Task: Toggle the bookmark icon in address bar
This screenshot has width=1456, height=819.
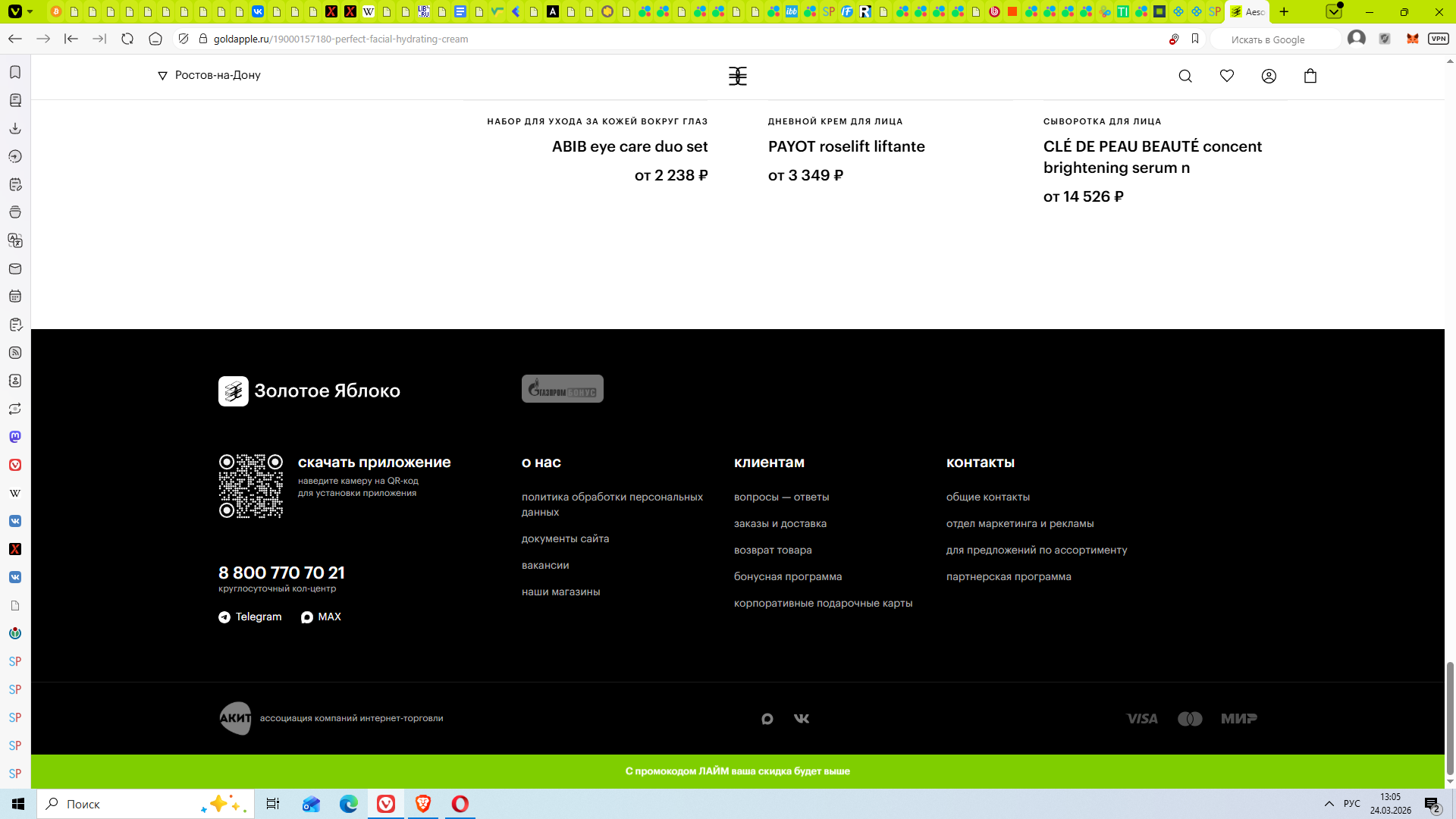Action: click(x=1195, y=39)
